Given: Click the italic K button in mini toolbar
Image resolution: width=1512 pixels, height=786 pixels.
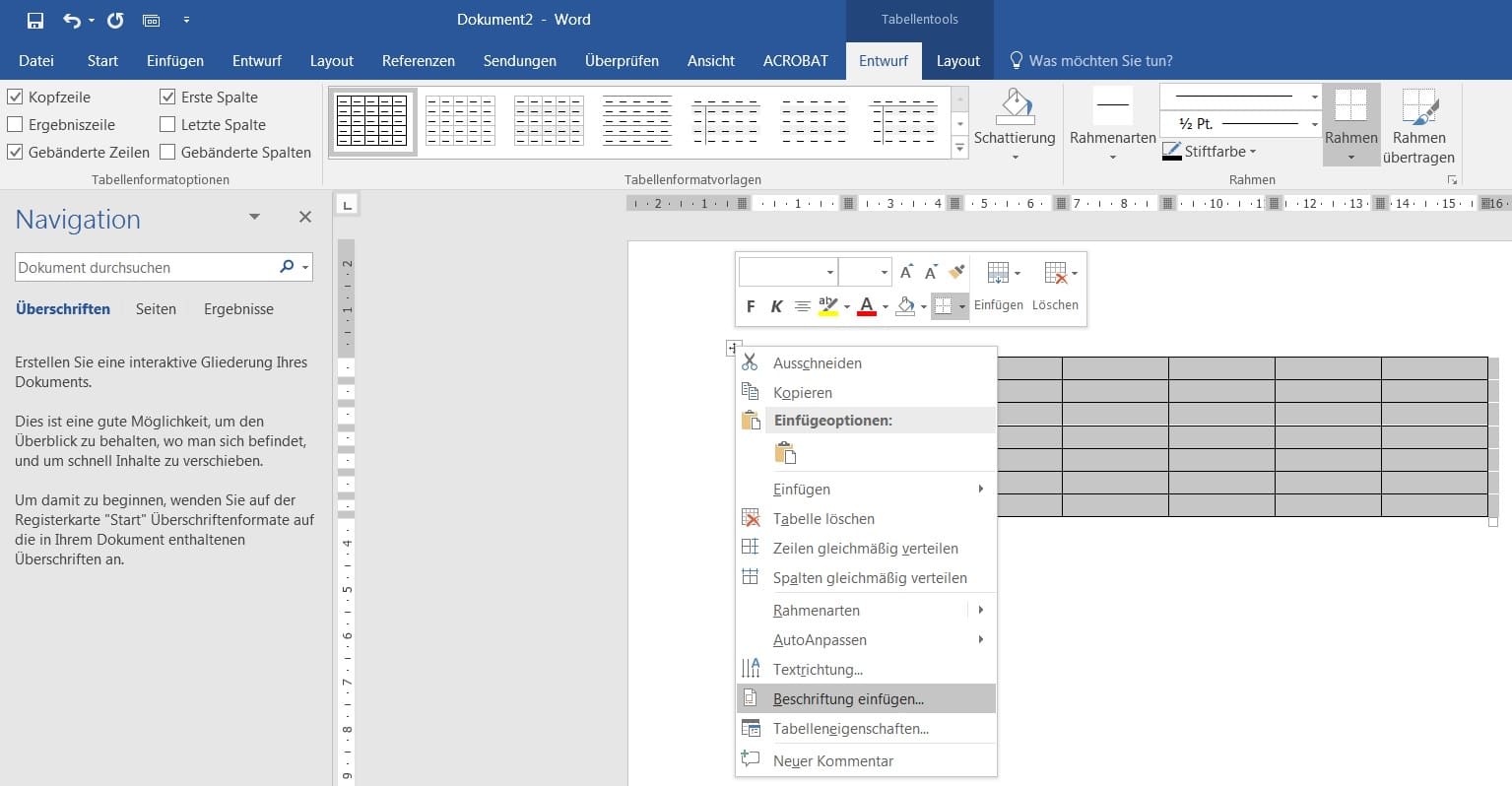Looking at the screenshot, I should (776, 306).
